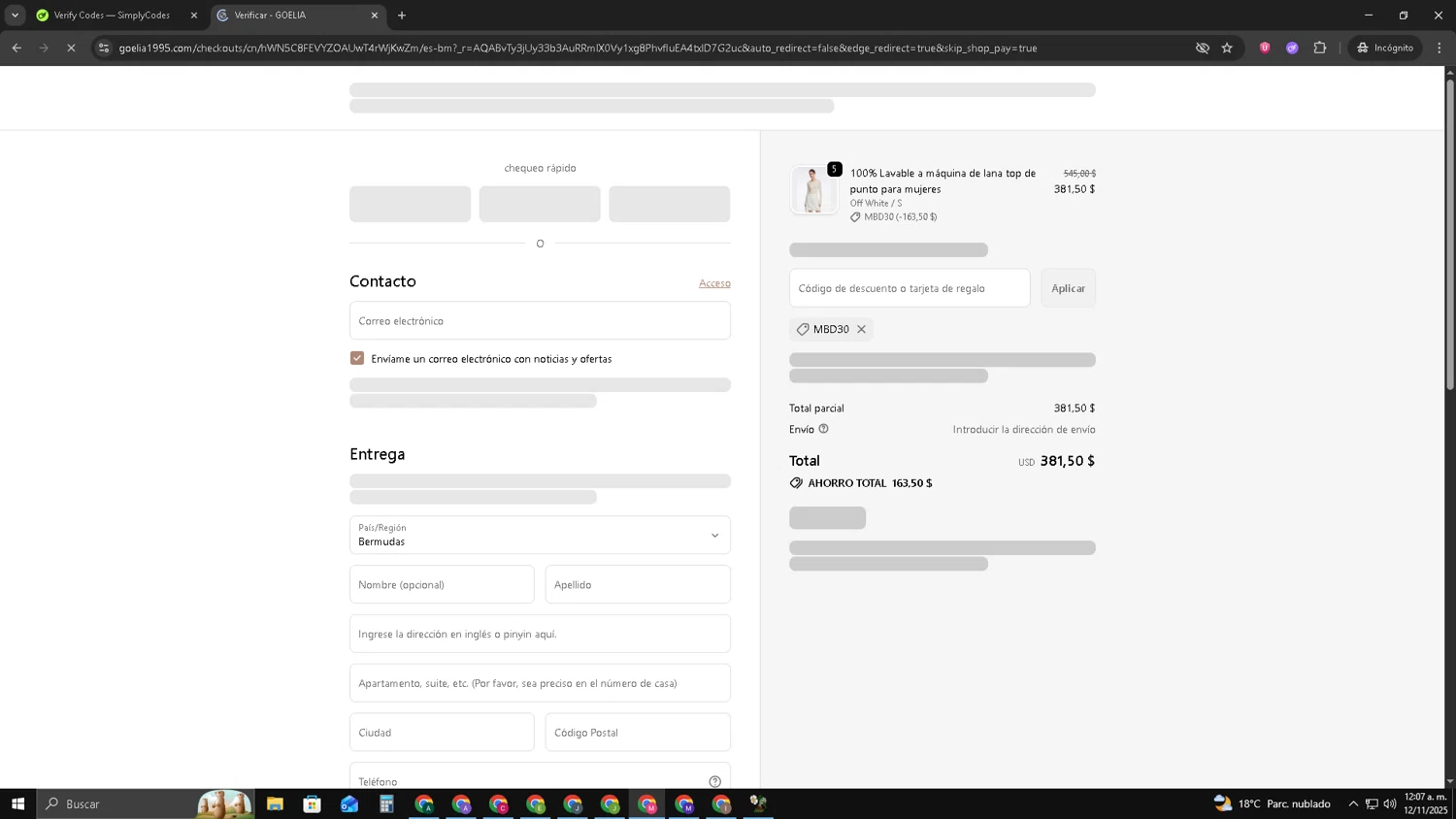
Task: Open File Explorer from the taskbar
Action: click(275, 803)
